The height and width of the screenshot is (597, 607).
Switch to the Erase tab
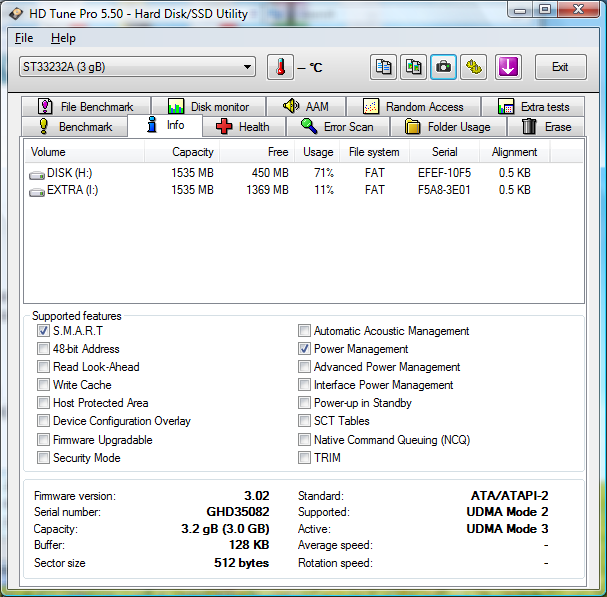tap(546, 127)
